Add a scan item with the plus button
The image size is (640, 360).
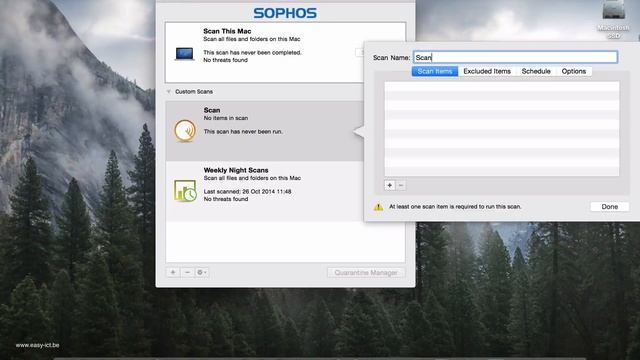390,185
